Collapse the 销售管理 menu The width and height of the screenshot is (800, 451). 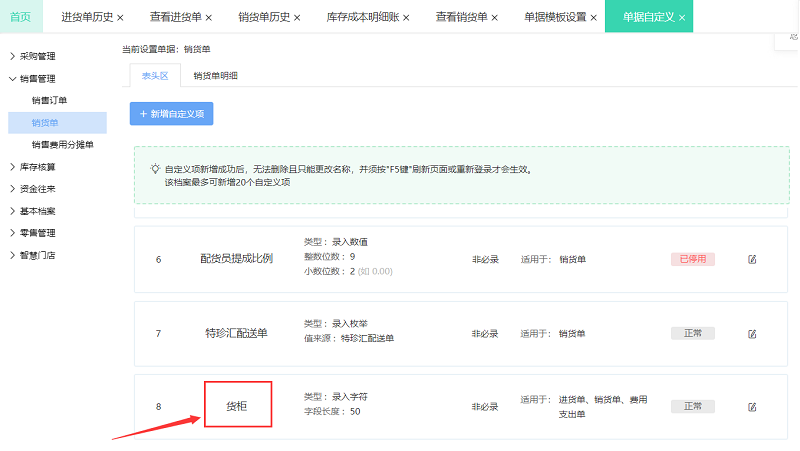coord(37,79)
